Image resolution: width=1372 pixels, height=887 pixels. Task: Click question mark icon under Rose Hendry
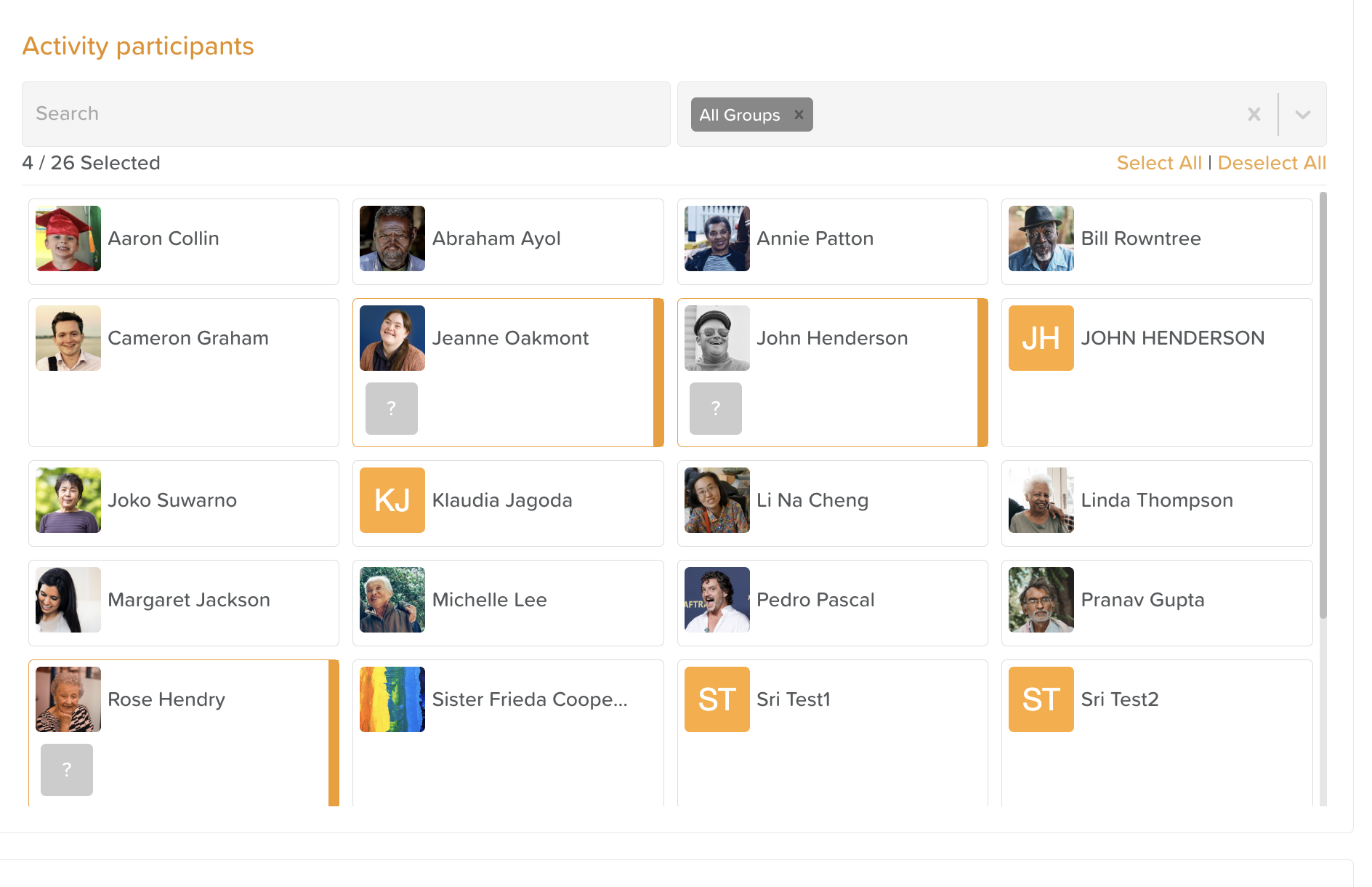(x=67, y=770)
